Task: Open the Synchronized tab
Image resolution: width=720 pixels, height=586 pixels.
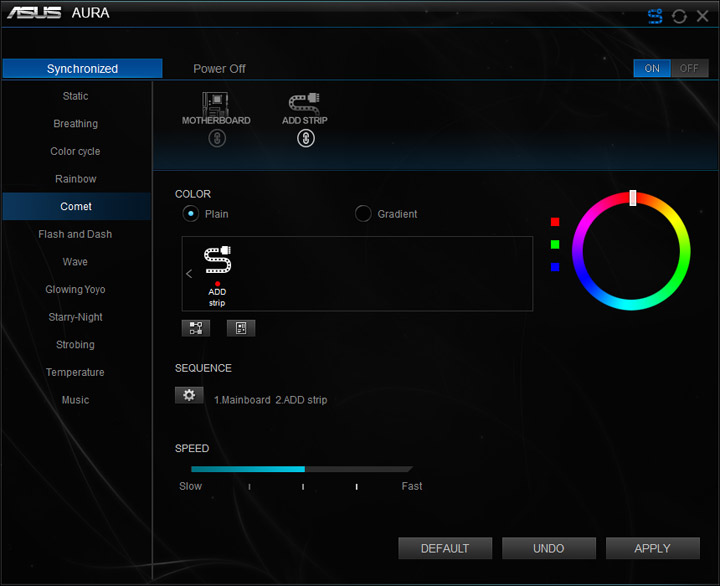Action: 82,68
